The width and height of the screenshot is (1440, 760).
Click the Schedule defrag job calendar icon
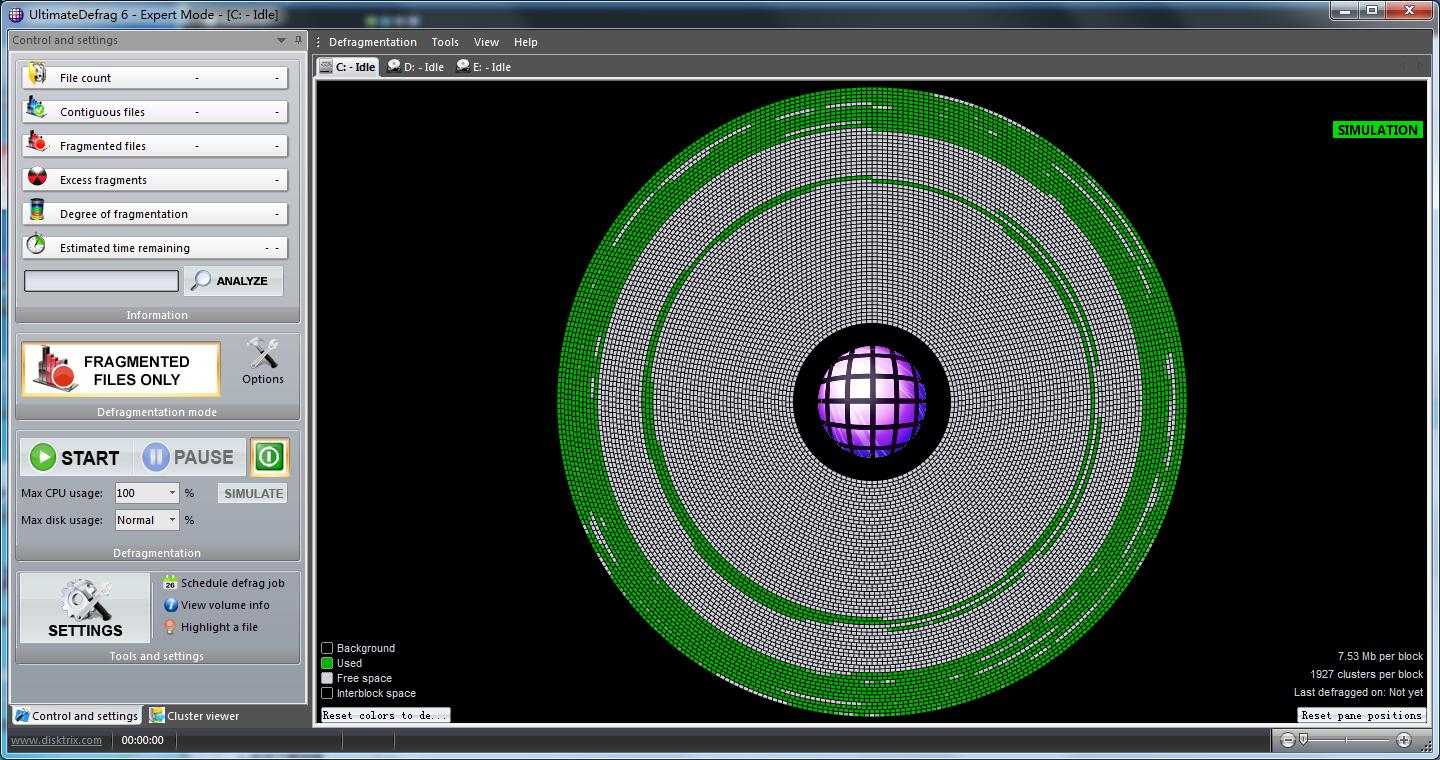tap(171, 583)
